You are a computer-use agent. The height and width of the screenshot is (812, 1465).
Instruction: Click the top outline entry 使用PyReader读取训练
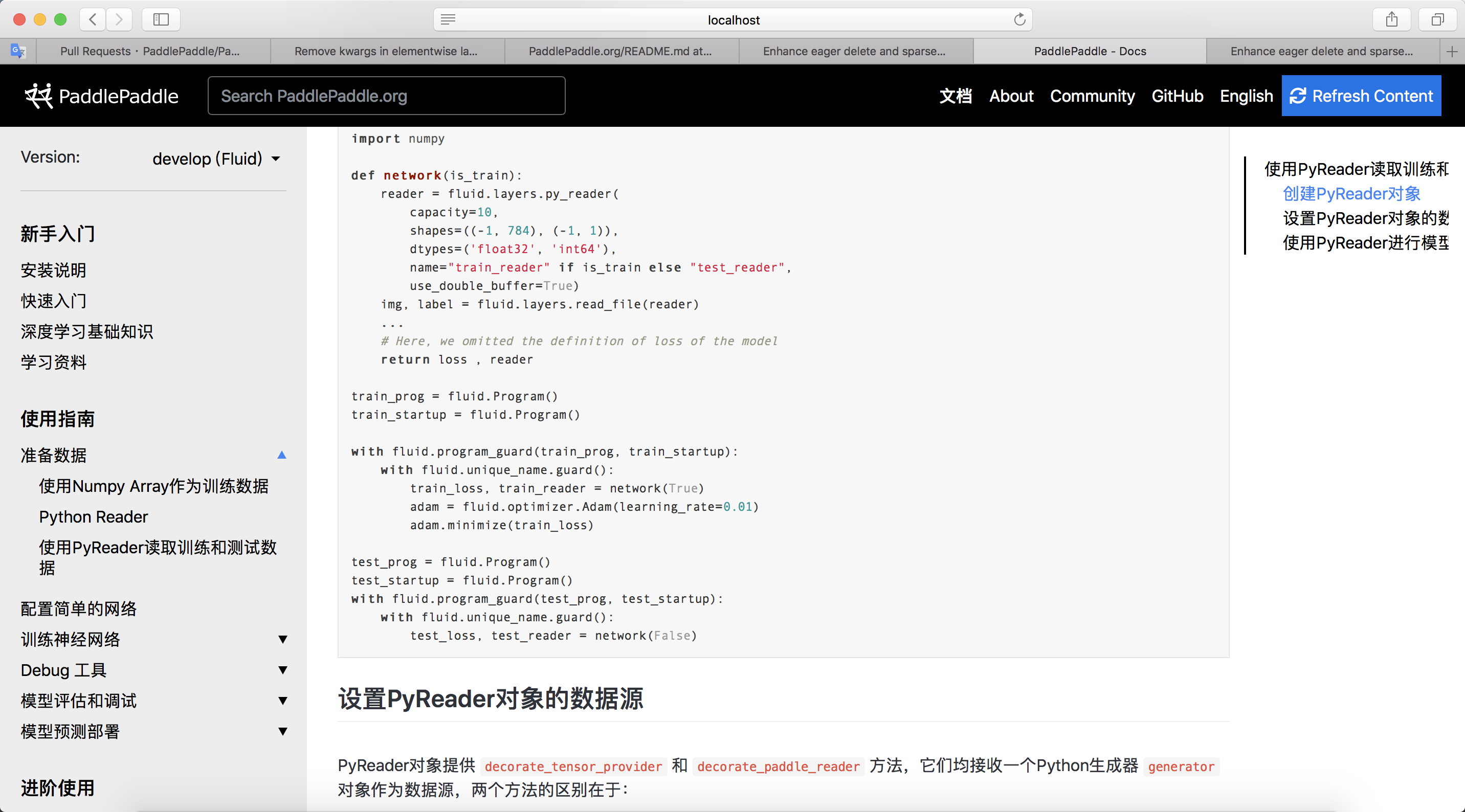1357,169
